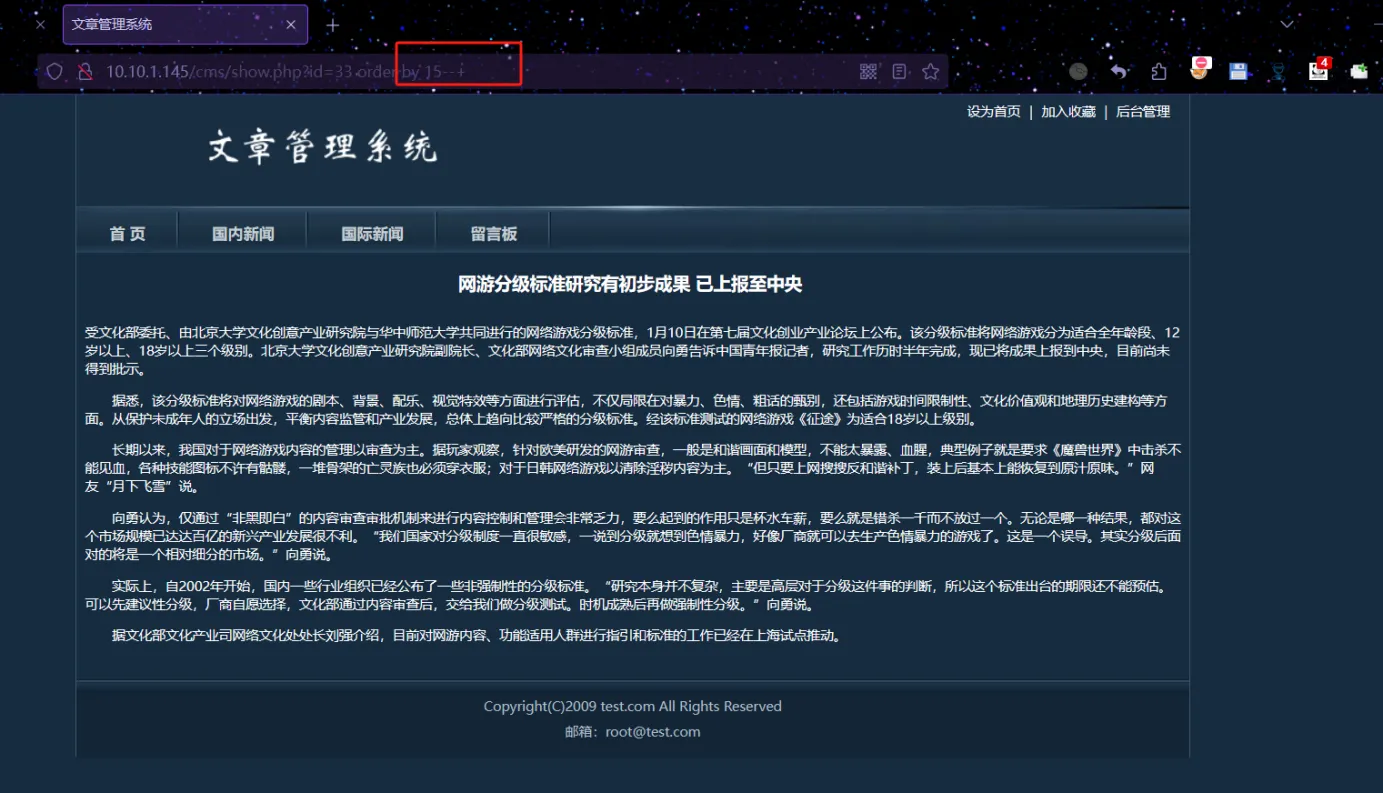Click the paragraph starting with 长期以来
This screenshot has width=1383, height=793.
(633, 468)
